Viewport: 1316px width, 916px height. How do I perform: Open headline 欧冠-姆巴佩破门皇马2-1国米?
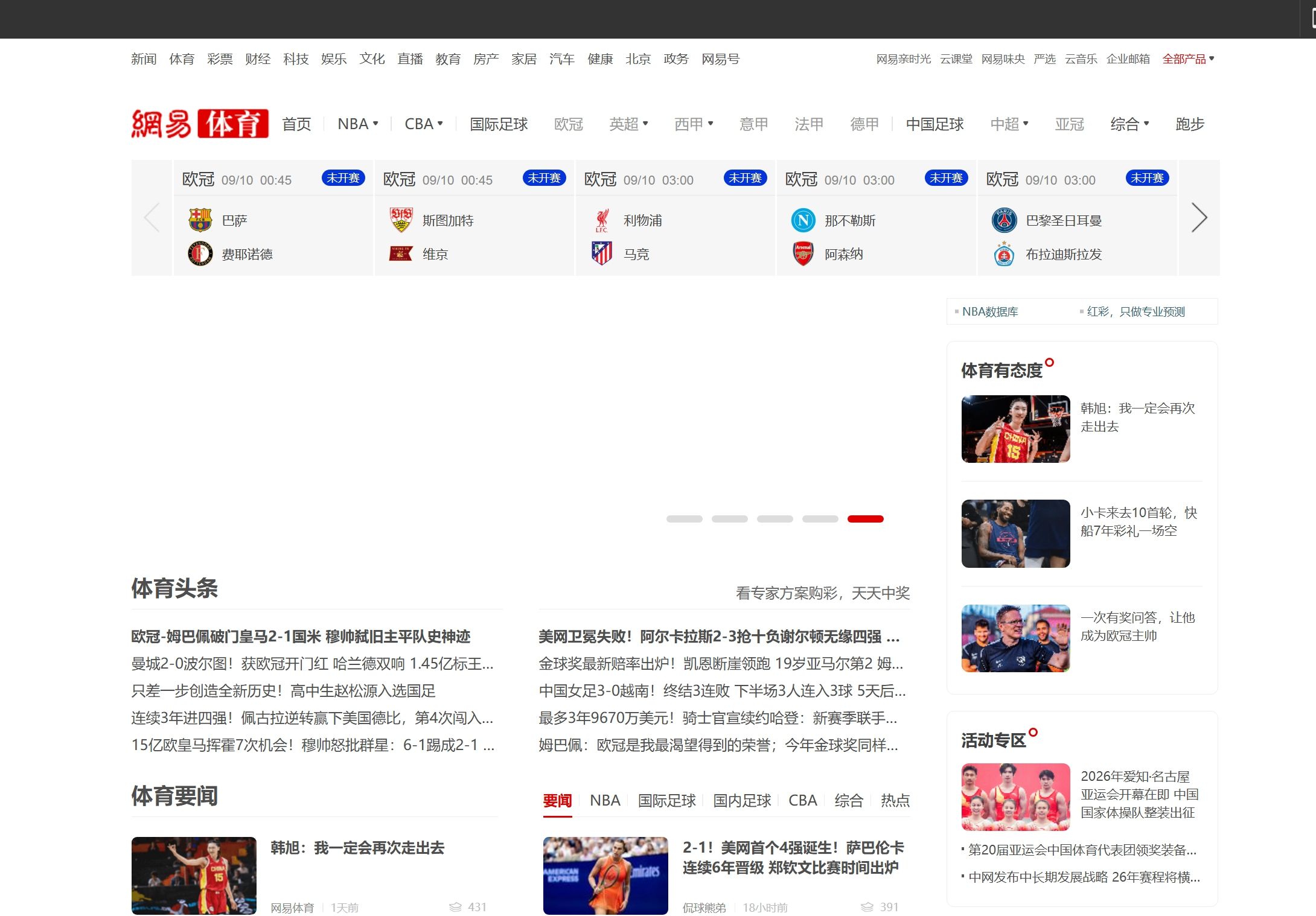point(301,637)
